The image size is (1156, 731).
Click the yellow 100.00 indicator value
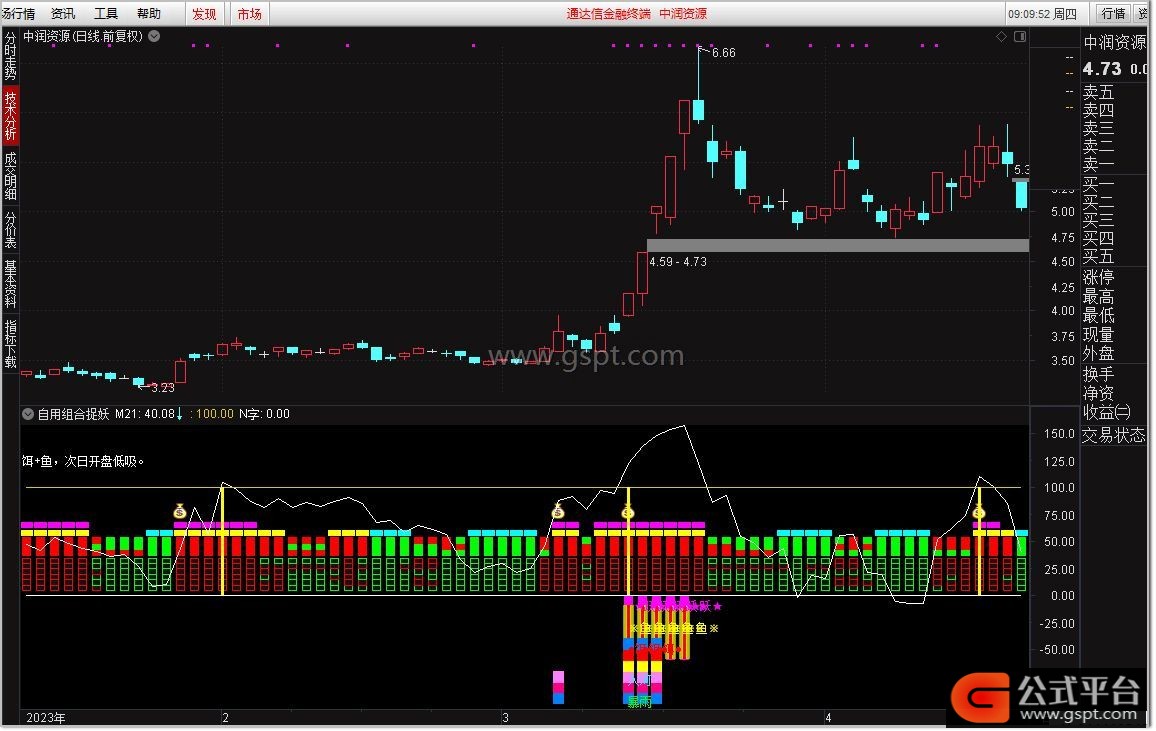[215, 415]
